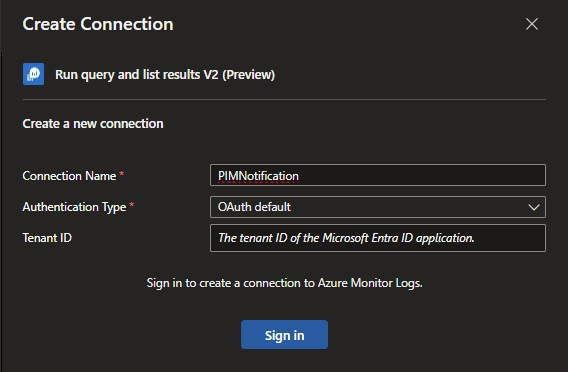
Task: Select the Run query and list results V2 title
Action: (165, 75)
